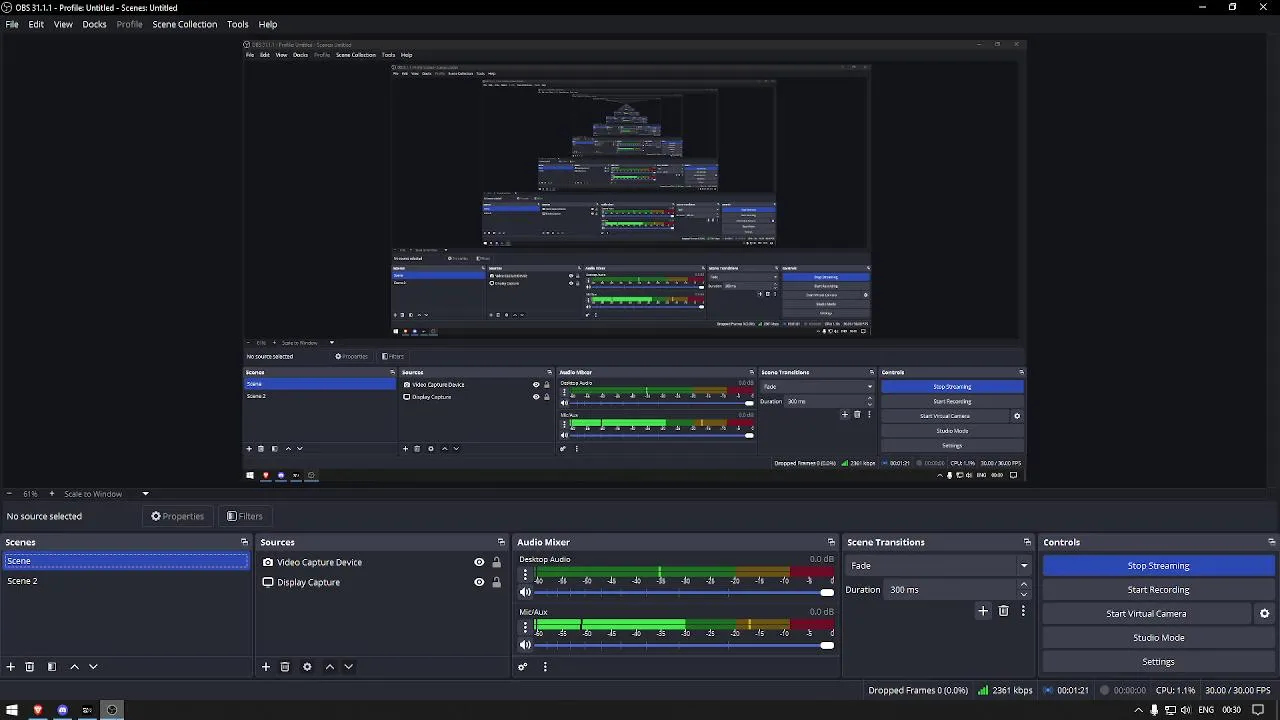Open source properties gear in the Sources toolbar
Image resolution: width=1280 pixels, height=720 pixels.
[x=307, y=667]
